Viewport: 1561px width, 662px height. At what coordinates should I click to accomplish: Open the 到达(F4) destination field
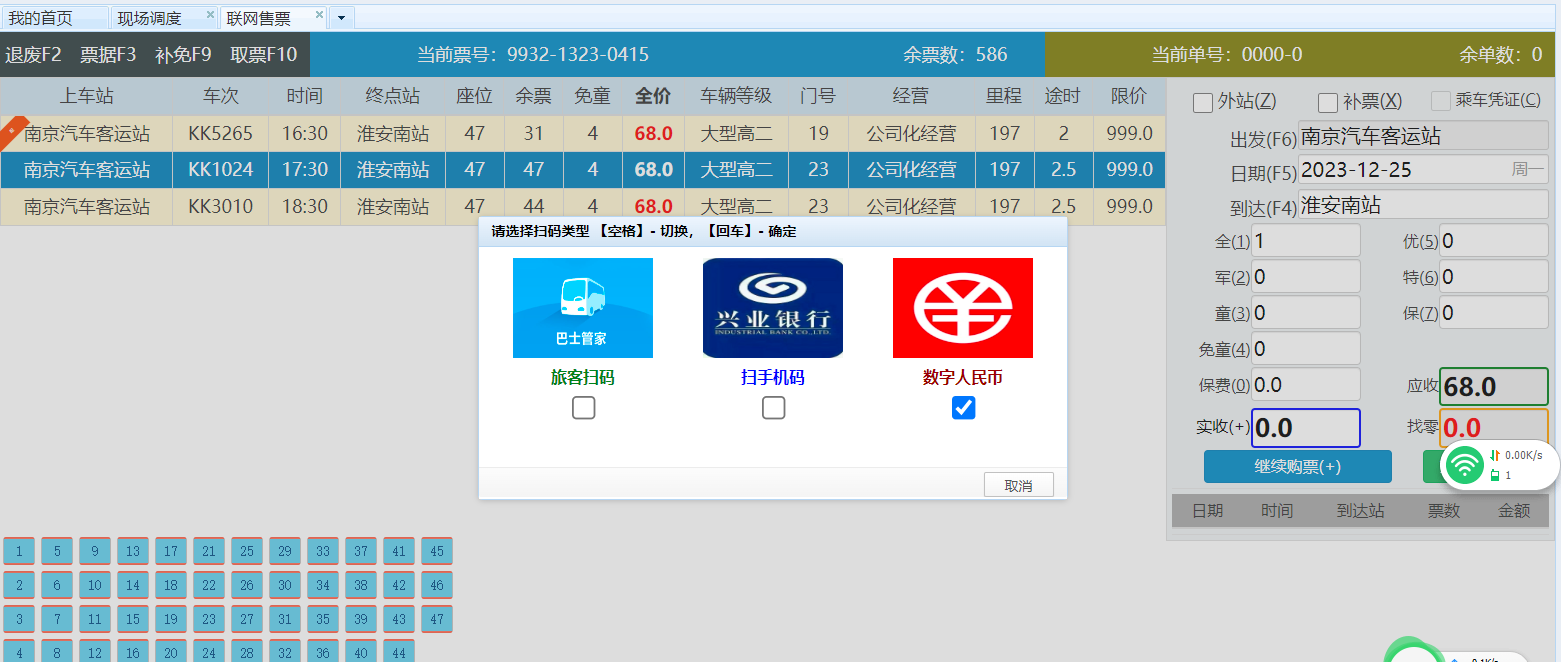pos(1422,205)
